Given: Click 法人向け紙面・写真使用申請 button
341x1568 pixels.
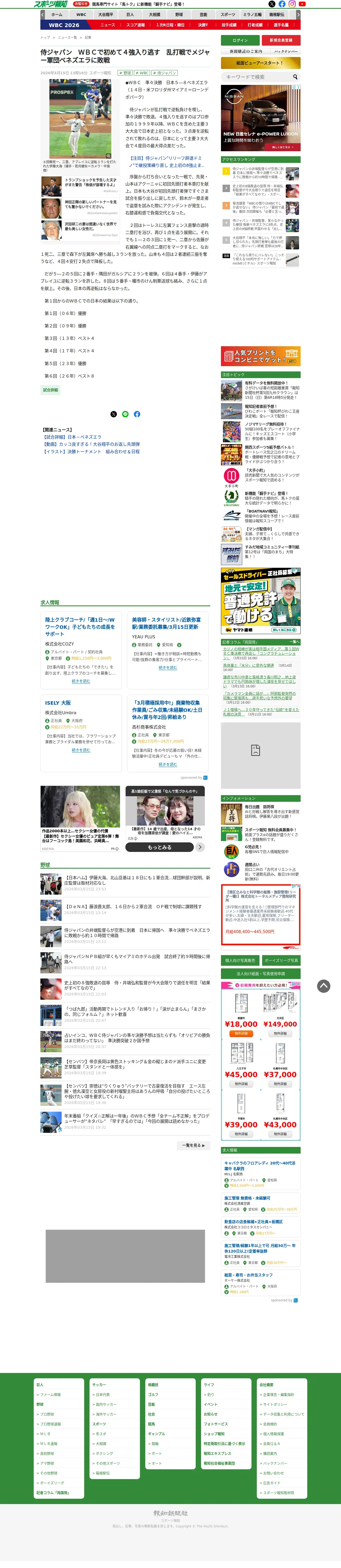Looking at the screenshot, I should click(x=260, y=973).
